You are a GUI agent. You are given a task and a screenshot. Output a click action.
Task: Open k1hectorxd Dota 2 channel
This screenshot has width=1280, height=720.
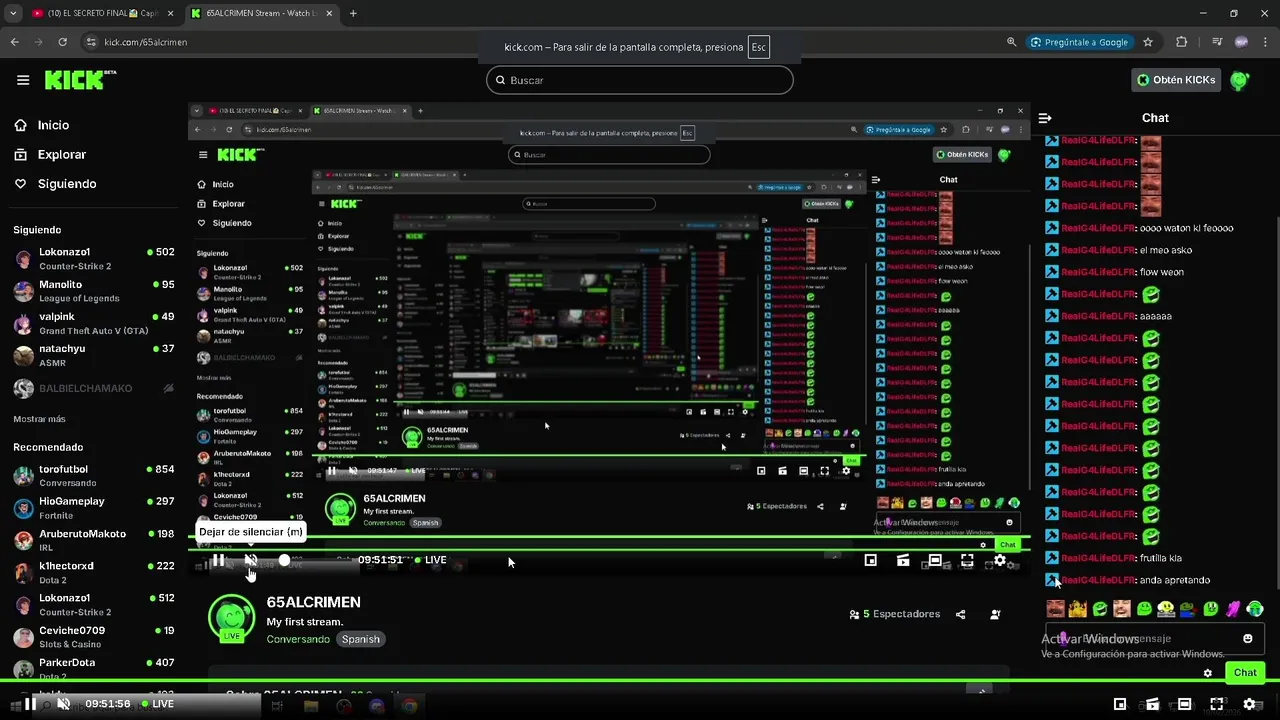click(x=94, y=572)
